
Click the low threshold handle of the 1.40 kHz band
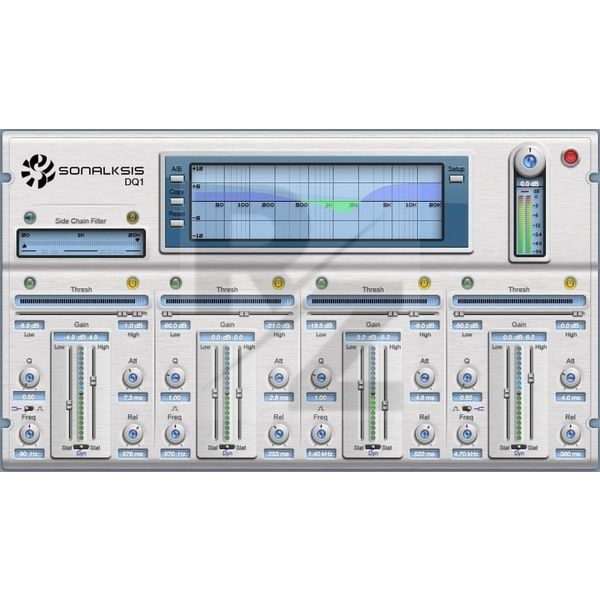(392, 314)
